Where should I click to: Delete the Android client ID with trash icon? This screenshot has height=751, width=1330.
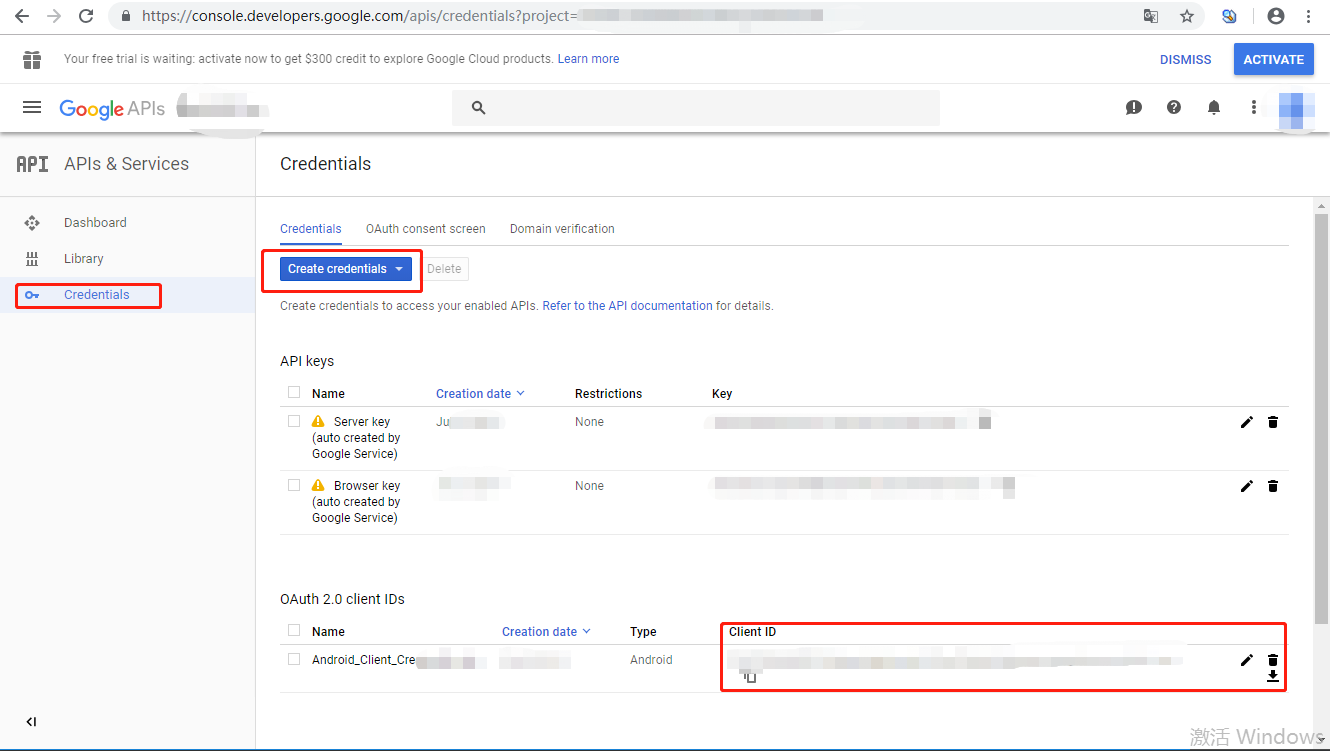point(1273,660)
